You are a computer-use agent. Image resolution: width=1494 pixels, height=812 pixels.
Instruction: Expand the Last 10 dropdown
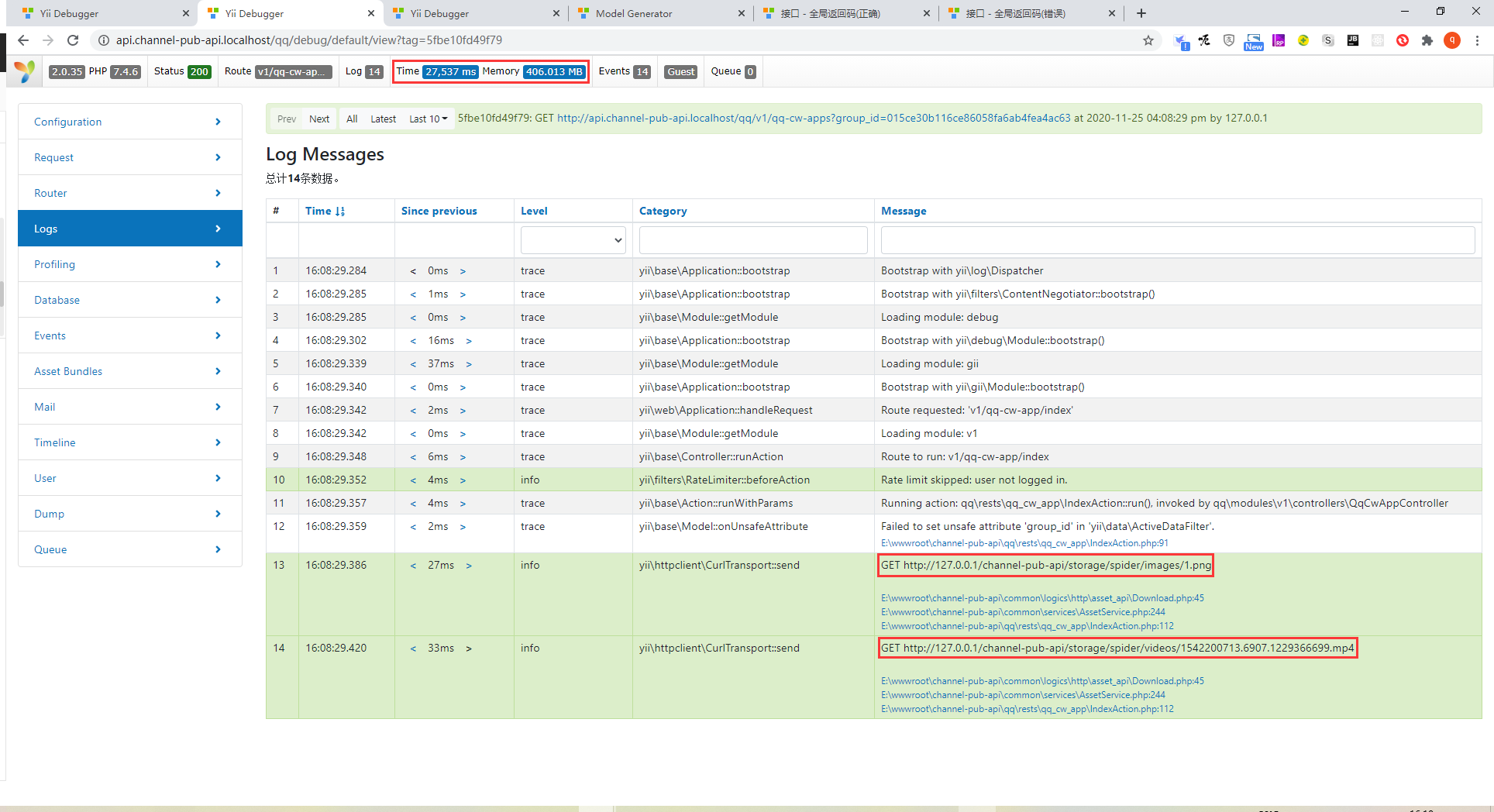tap(429, 119)
